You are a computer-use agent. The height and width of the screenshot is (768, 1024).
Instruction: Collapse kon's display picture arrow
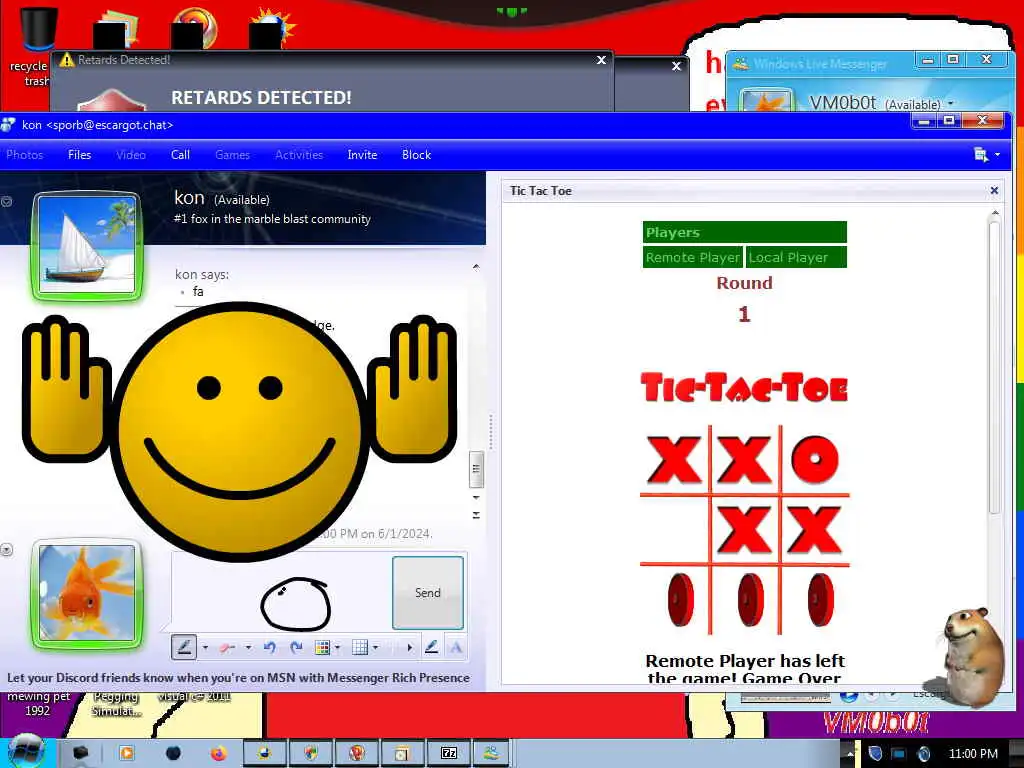tap(7, 201)
